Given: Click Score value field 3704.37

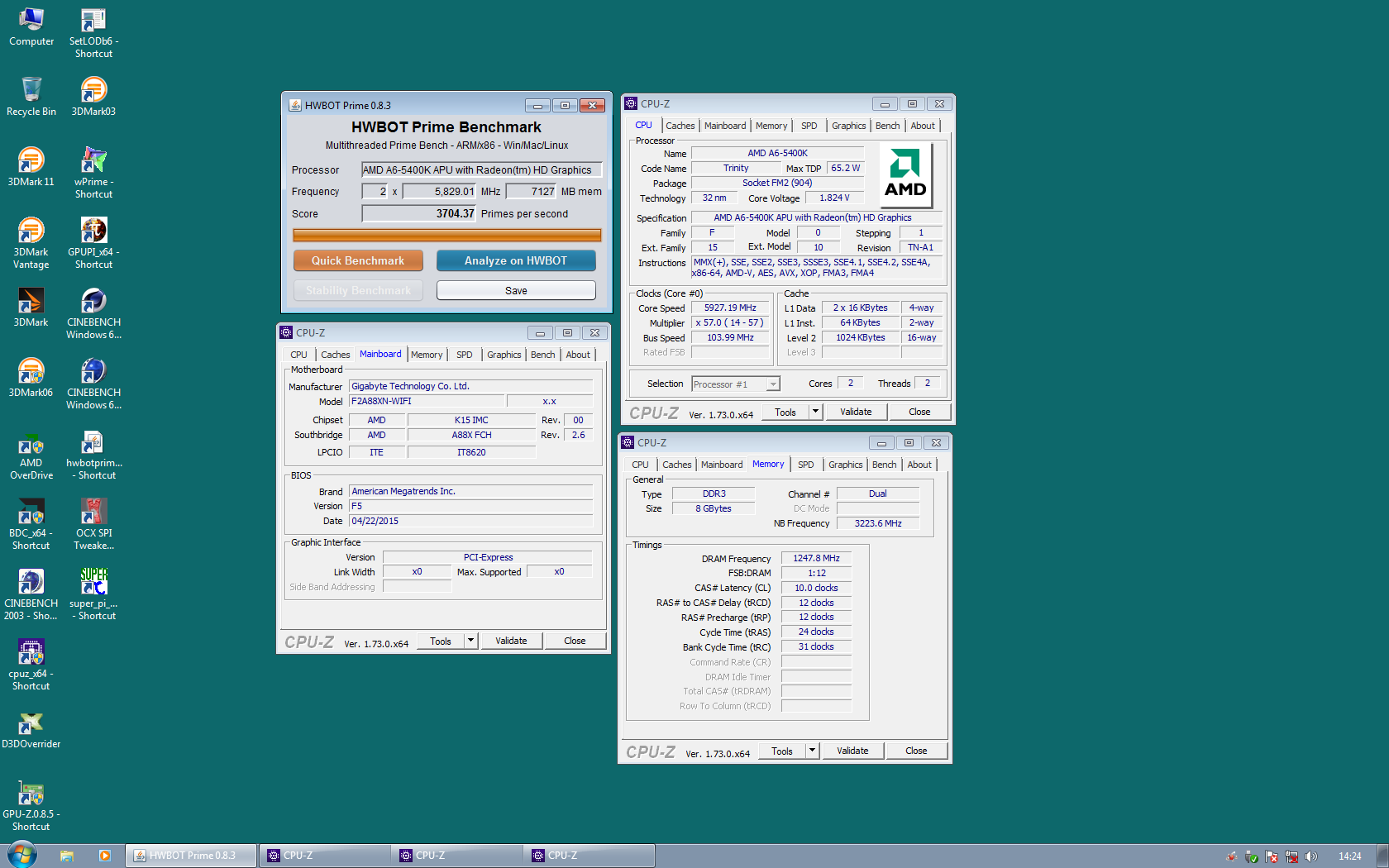Looking at the screenshot, I should [419, 213].
